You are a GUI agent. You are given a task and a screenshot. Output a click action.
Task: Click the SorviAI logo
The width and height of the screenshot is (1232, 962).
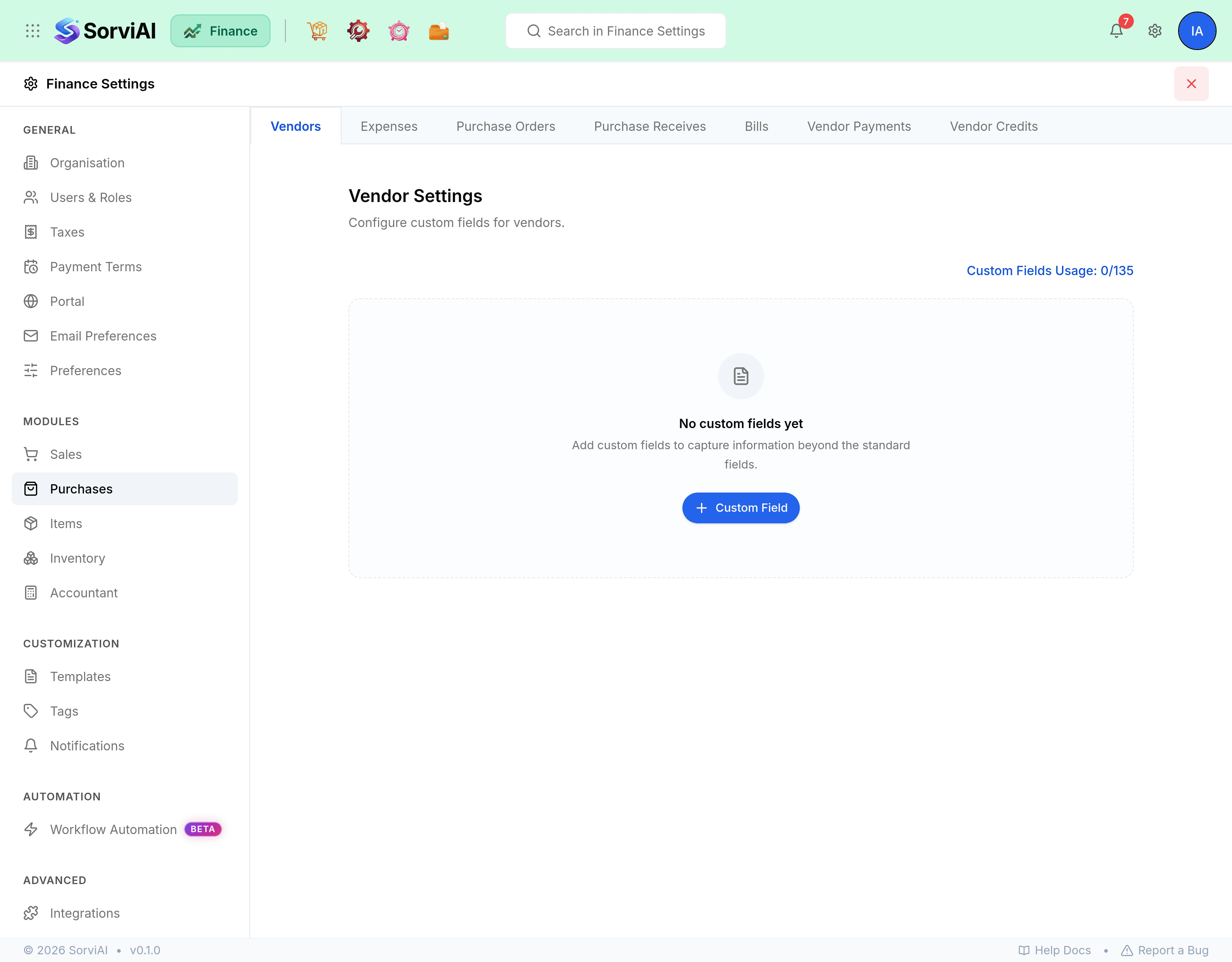[105, 31]
